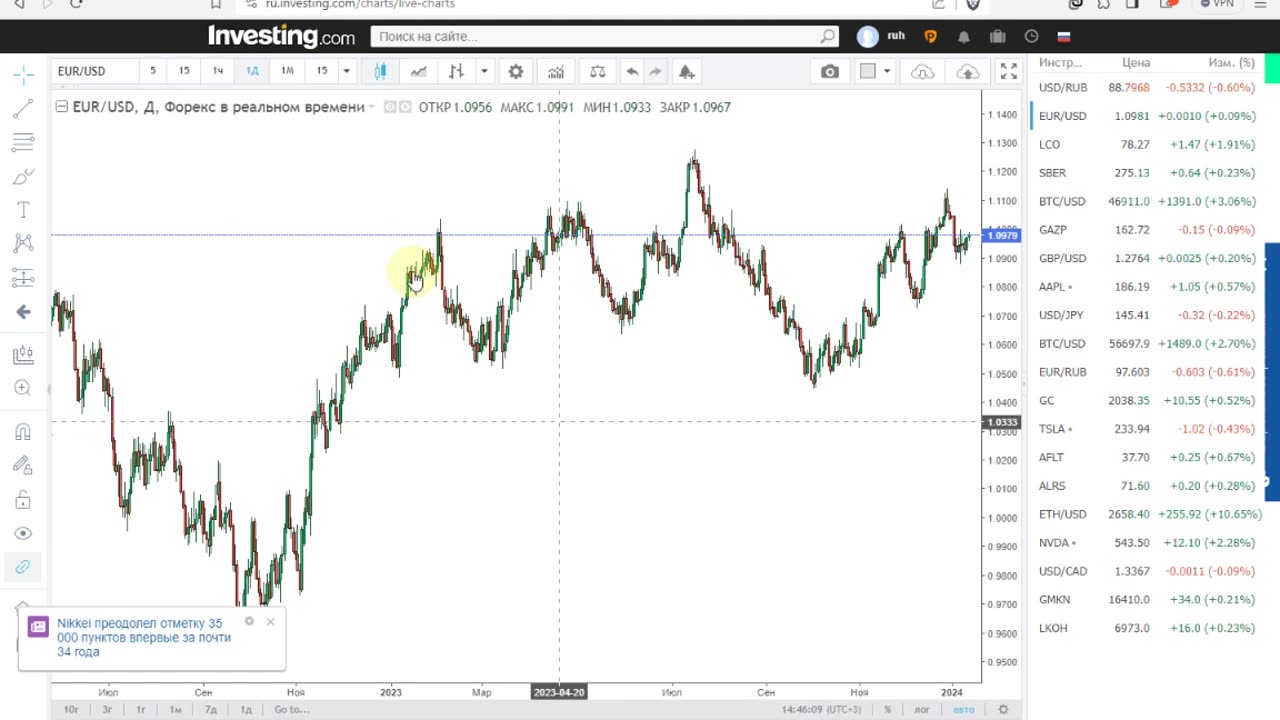Viewport: 1280px width, 720px height.
Task: Select the zoom-in magnifier tool
Action: tap(23, 388)
